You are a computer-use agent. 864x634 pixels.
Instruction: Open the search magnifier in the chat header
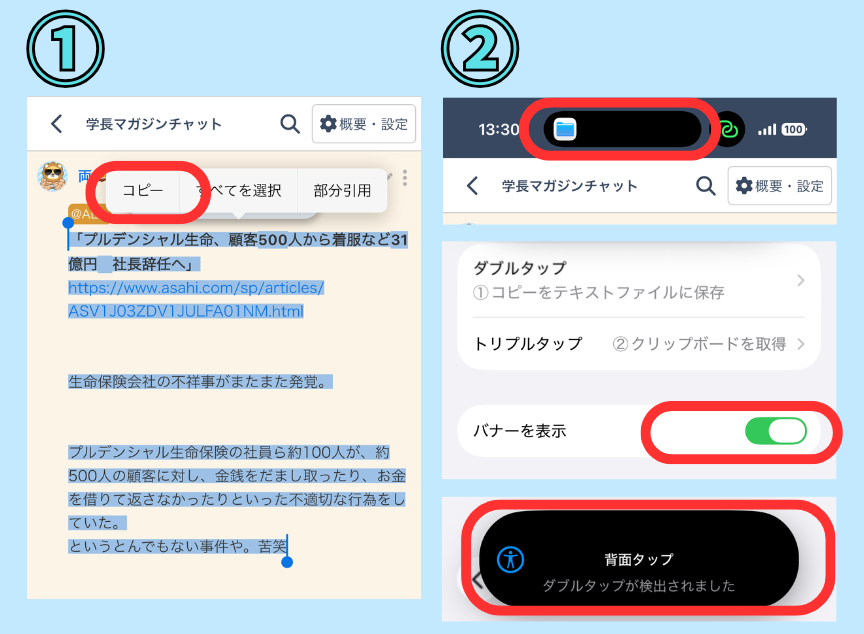[289, 124]
